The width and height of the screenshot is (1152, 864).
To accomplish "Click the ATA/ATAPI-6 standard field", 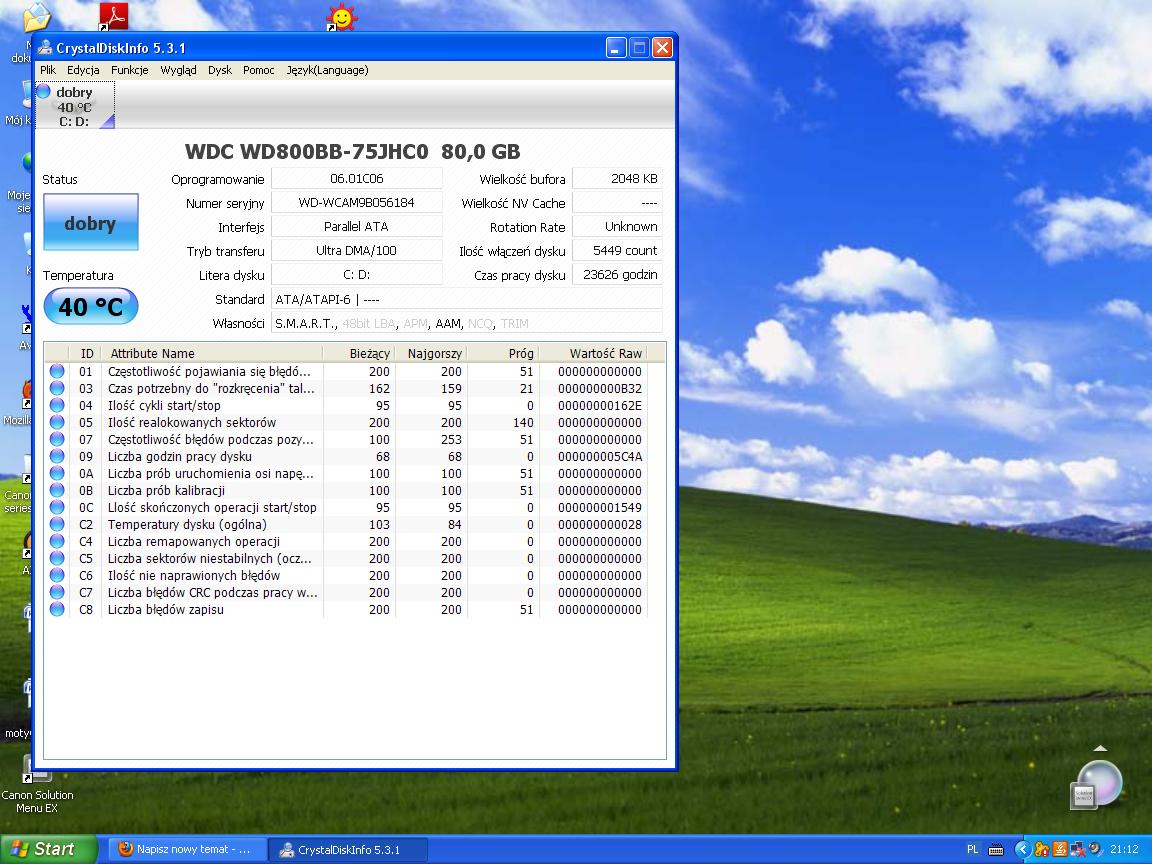I will point(467,299).
